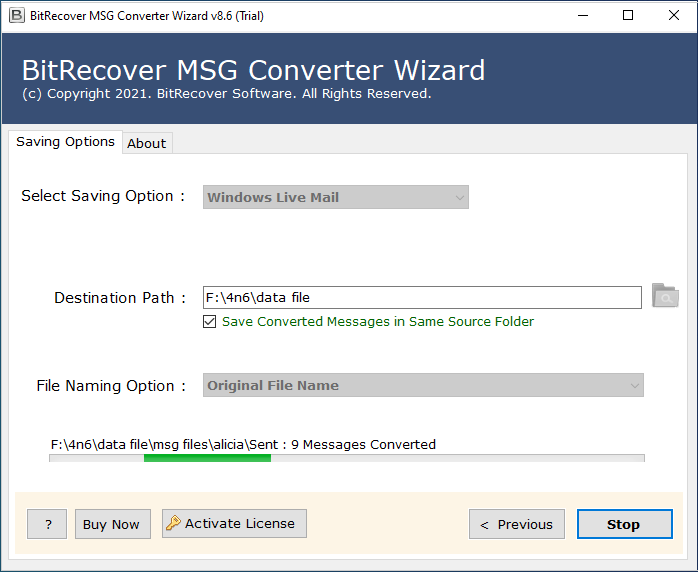Uncheck Save Converted Messages in Same Source Folder

[x=210, y=322]
